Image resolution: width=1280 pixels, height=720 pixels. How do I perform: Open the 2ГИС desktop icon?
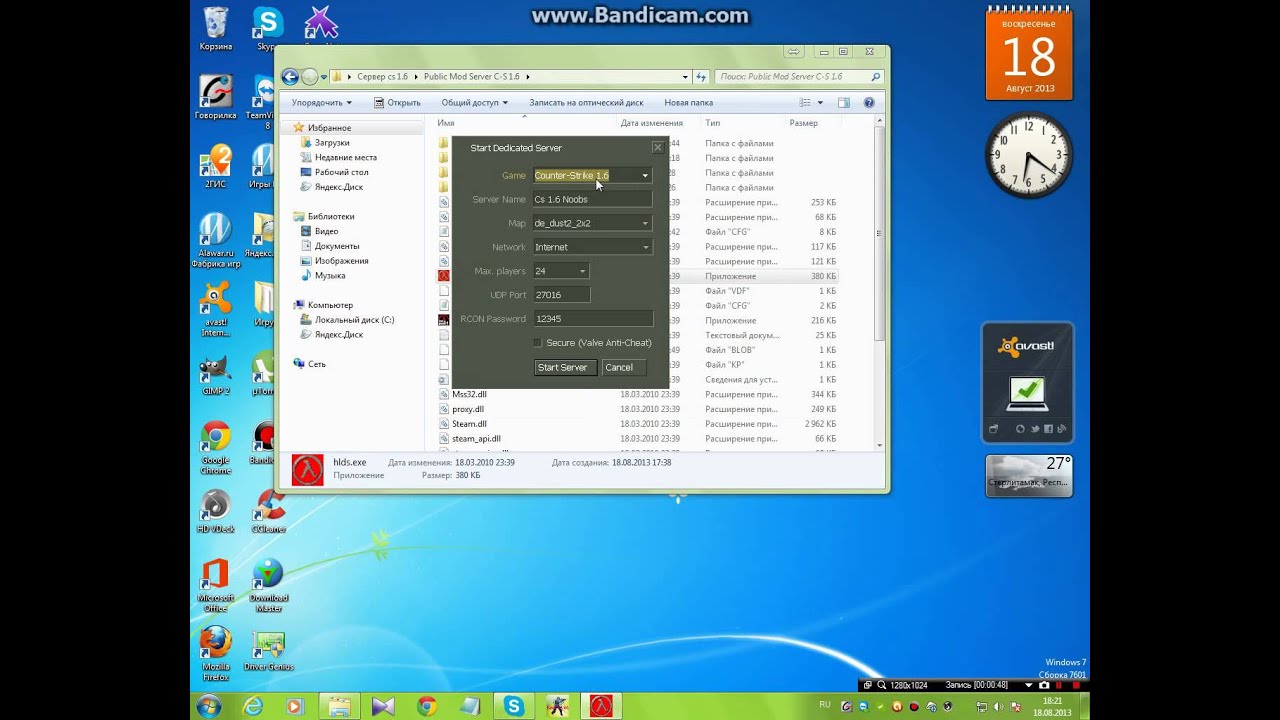[x=215, y=167]
